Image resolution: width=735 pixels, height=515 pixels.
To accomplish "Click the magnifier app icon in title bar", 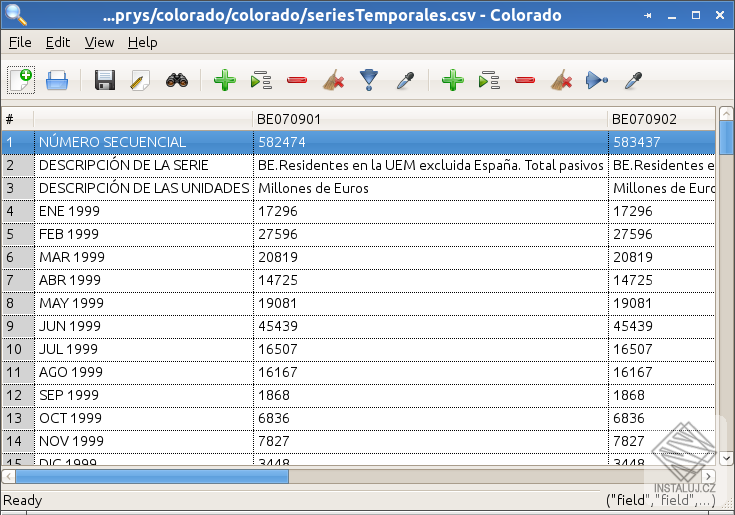I will 16,15.
